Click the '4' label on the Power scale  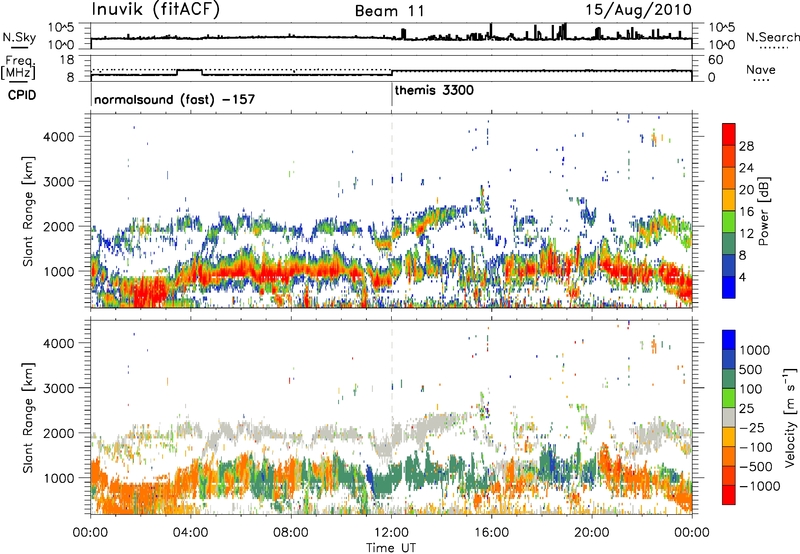click(742, 277)
